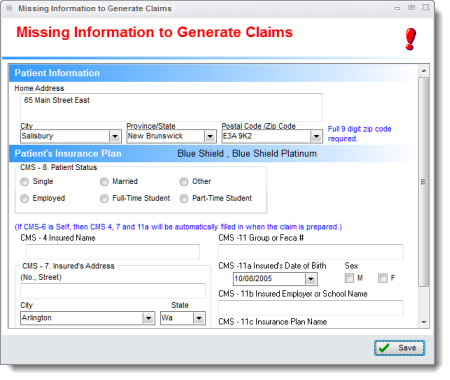The height and width of the screenshot is (380, 450).
Task: Open the insured State dropdown Wa
Action: tap(199, 318)
